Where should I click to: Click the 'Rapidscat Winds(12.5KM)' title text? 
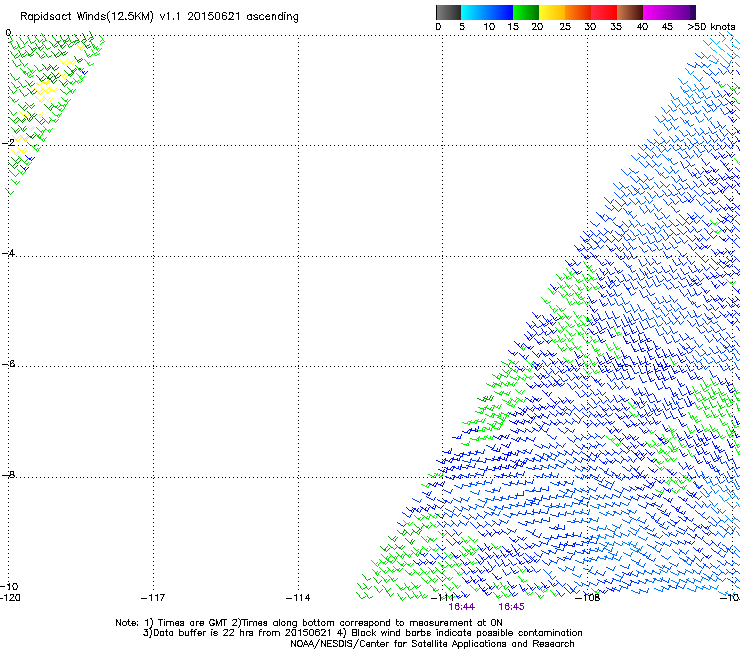(x=87, y=17)
